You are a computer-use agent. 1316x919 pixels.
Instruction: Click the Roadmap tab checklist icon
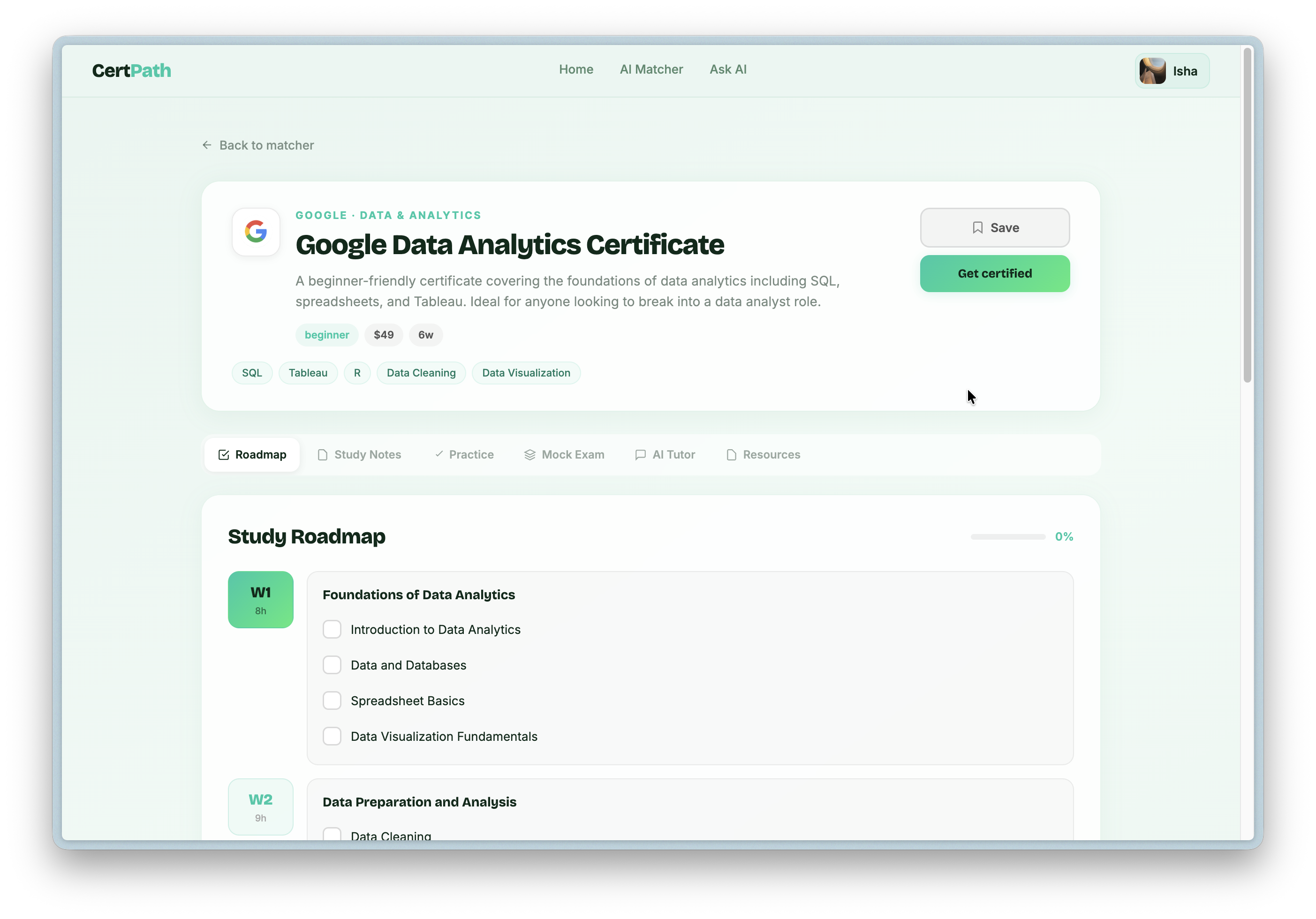coord(224,454)
